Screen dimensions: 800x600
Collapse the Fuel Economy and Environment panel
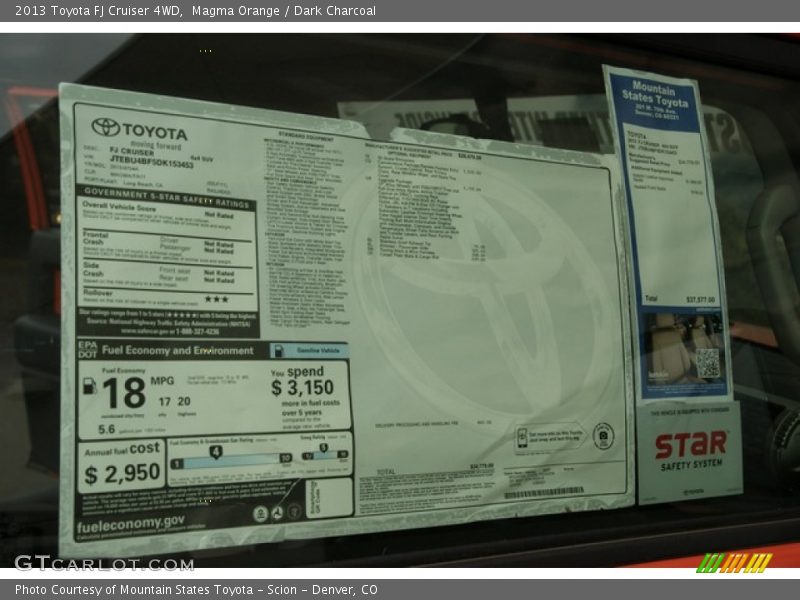[x=178, y=350]
